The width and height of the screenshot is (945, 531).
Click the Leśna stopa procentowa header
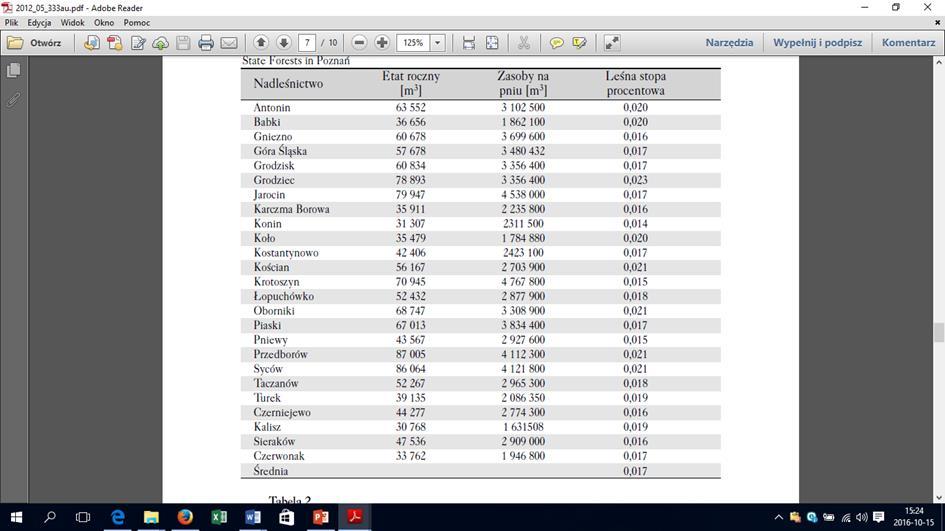[x=636, y=83]
